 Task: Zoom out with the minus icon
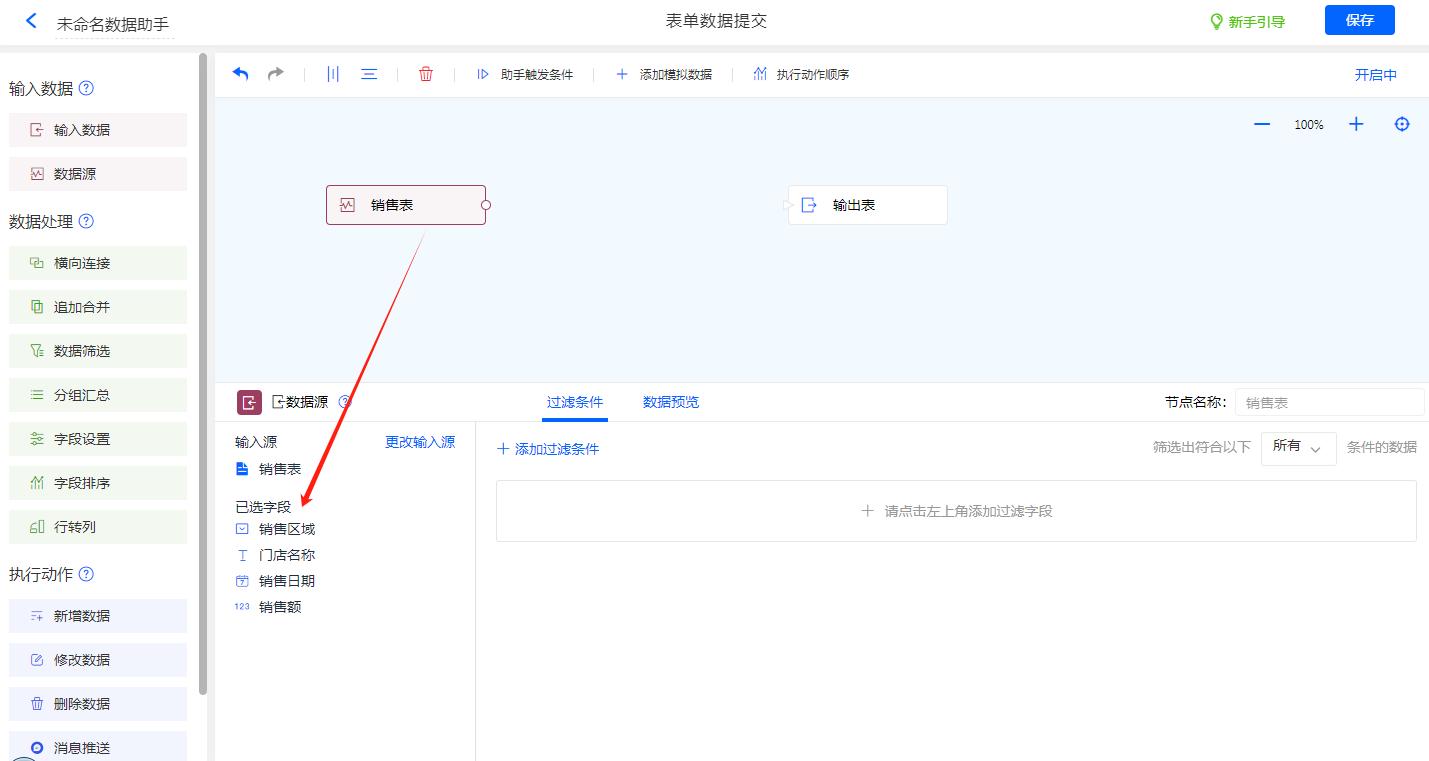pos(1262,124)
